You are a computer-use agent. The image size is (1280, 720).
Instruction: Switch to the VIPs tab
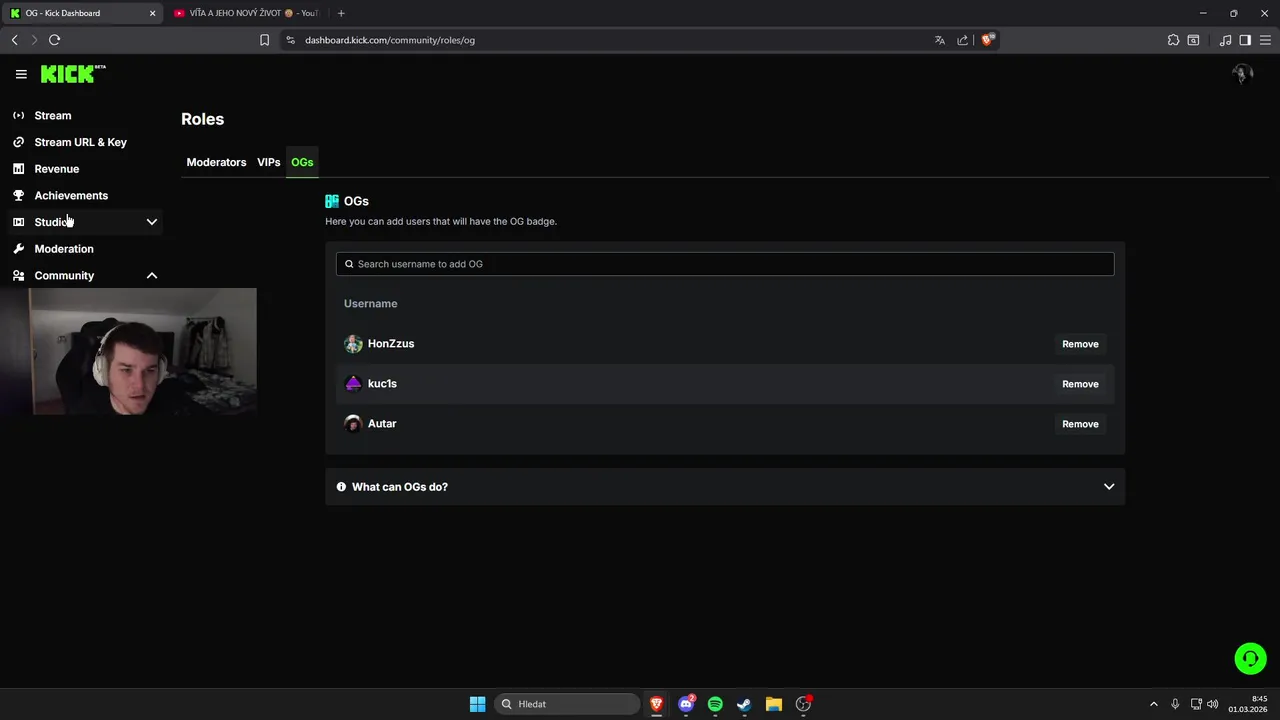(x=268, y=162)
